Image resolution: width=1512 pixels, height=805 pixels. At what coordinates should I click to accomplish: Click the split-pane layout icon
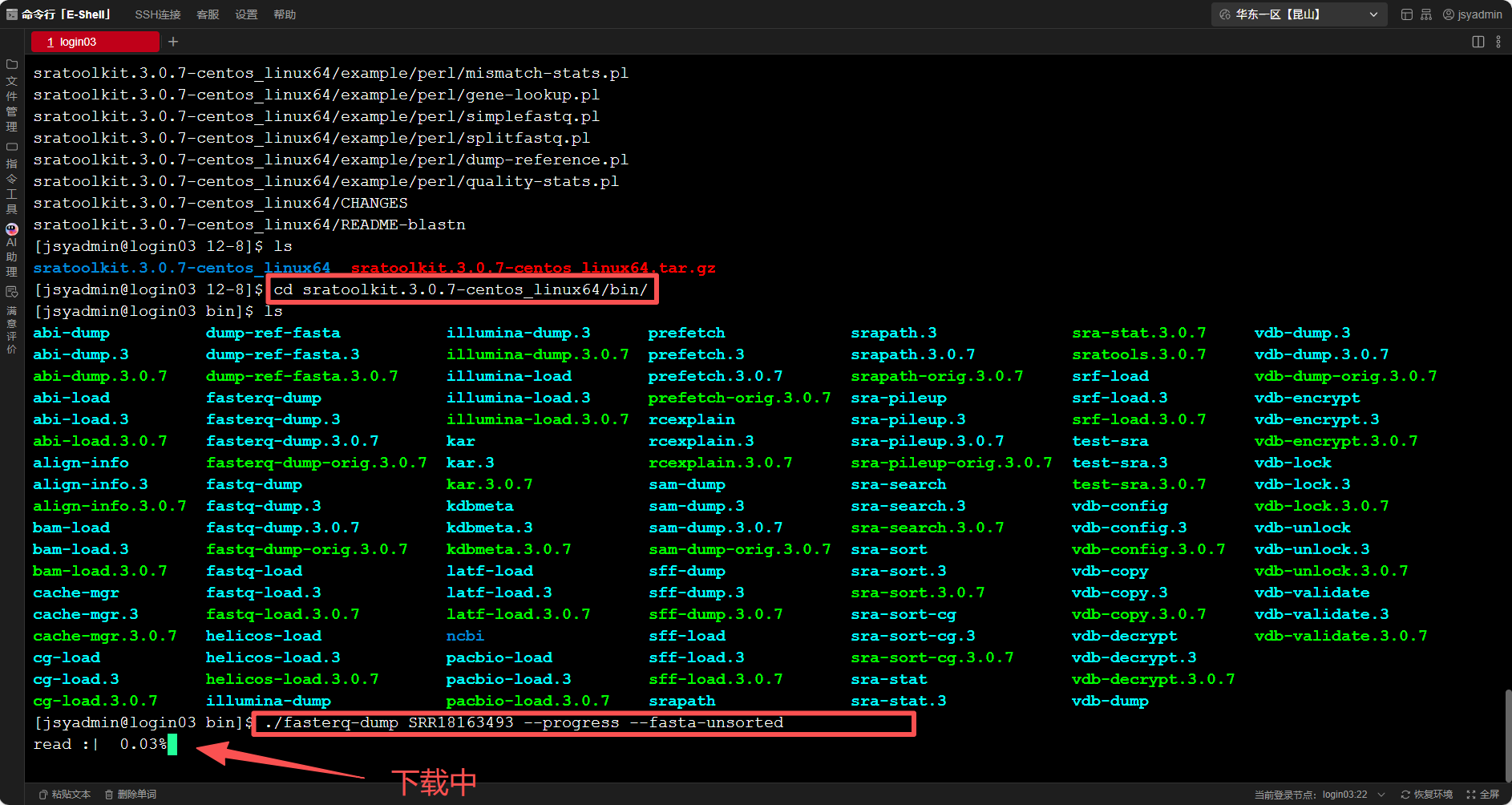tap(1478, 42)
